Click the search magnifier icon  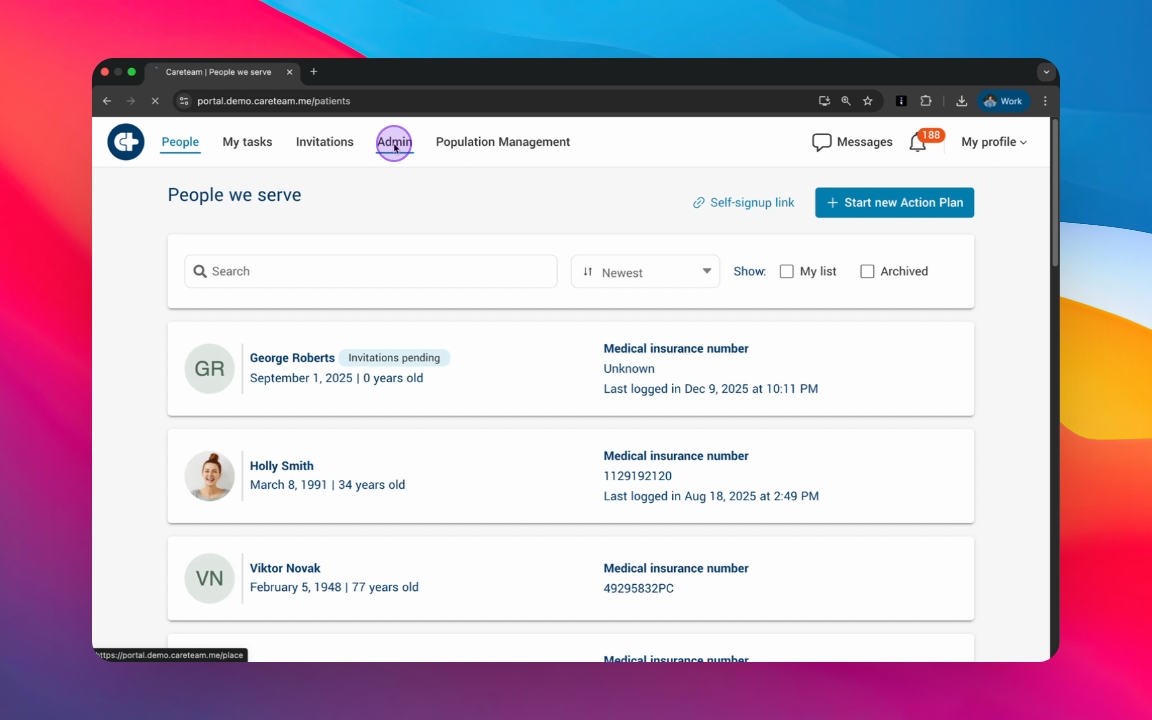(200, 271)
